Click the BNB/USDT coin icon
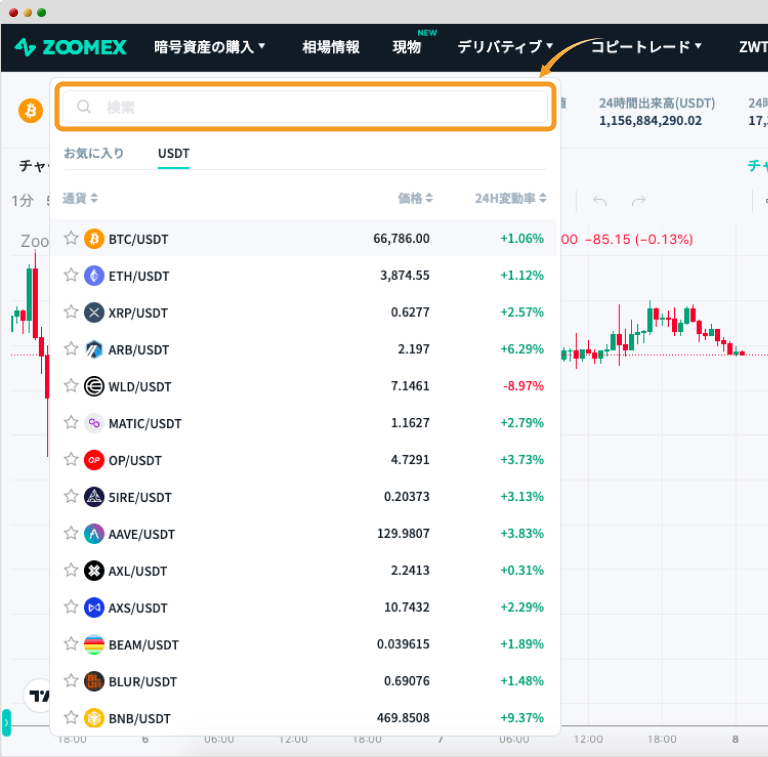 pos(94,718)
